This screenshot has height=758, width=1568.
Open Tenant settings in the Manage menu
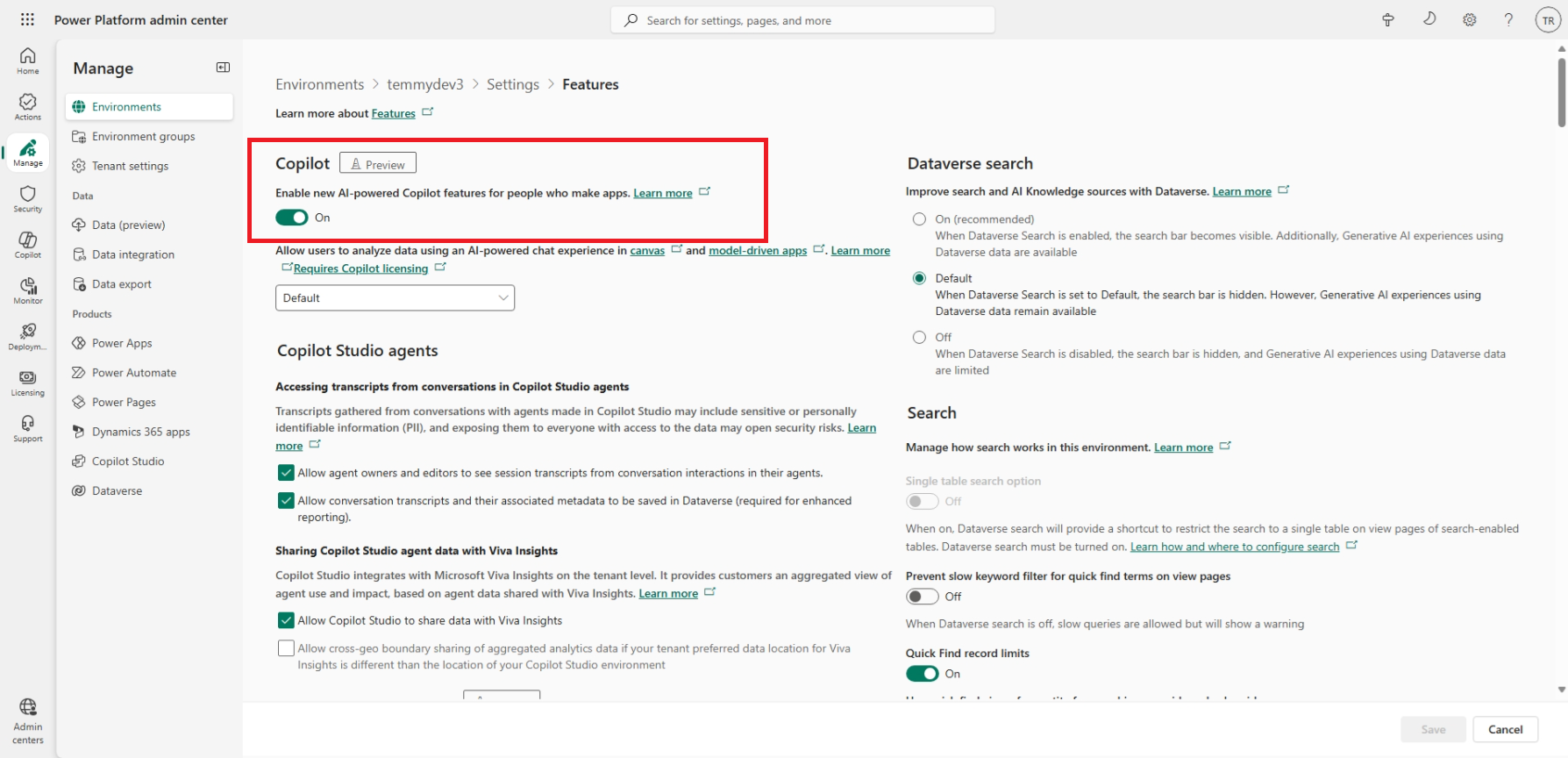point(149,166)
